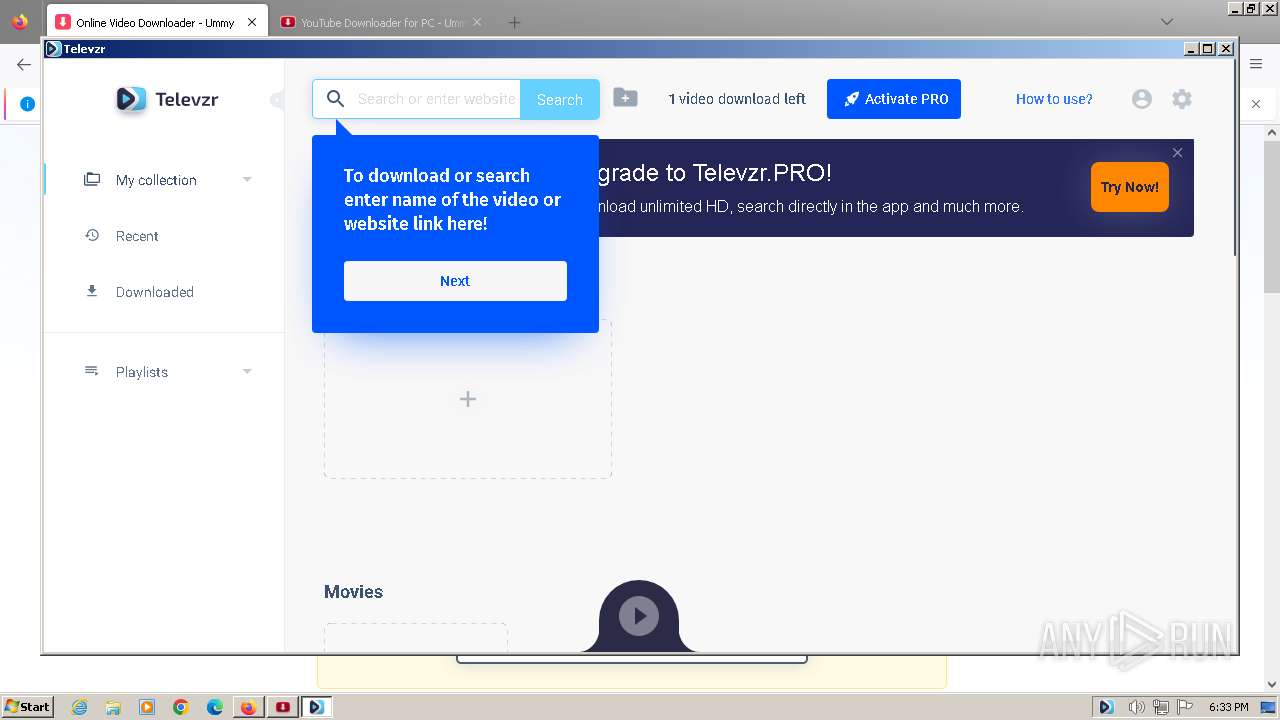Viewport: 1280px width, 720px height.
Task: Click the network icon in system tray
Action: (x=1161, y=707)
